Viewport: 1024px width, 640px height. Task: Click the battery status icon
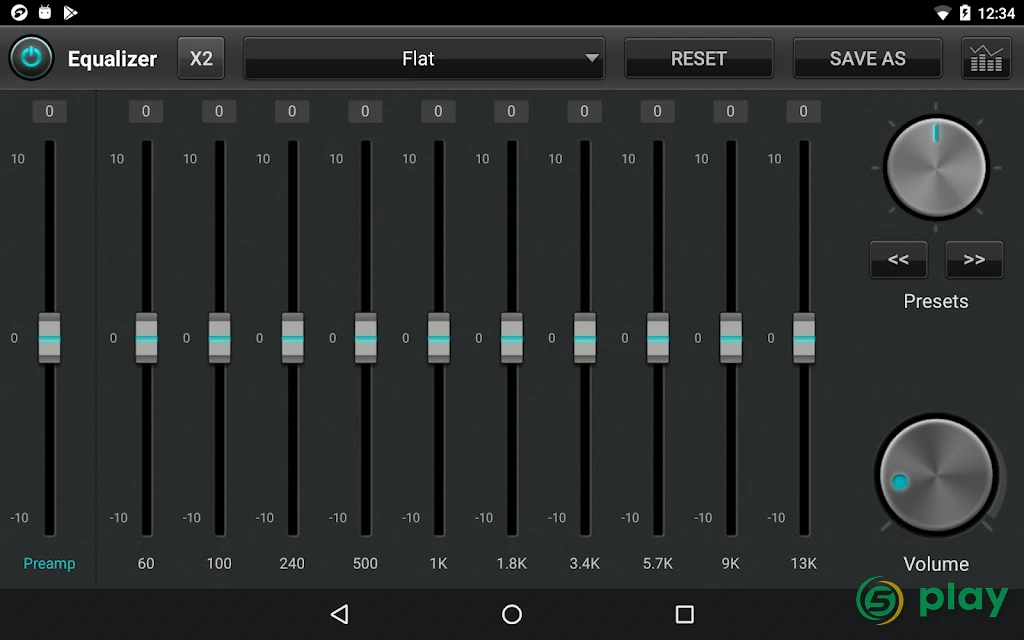coord(965,12)
